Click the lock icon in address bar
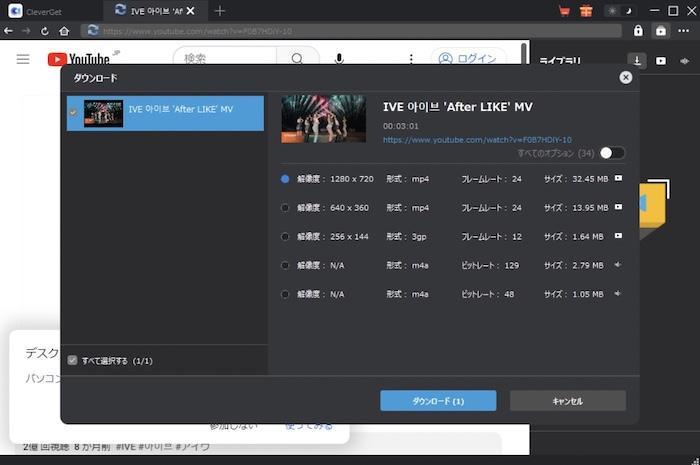The image size is (700, 465). coord(638,31)
